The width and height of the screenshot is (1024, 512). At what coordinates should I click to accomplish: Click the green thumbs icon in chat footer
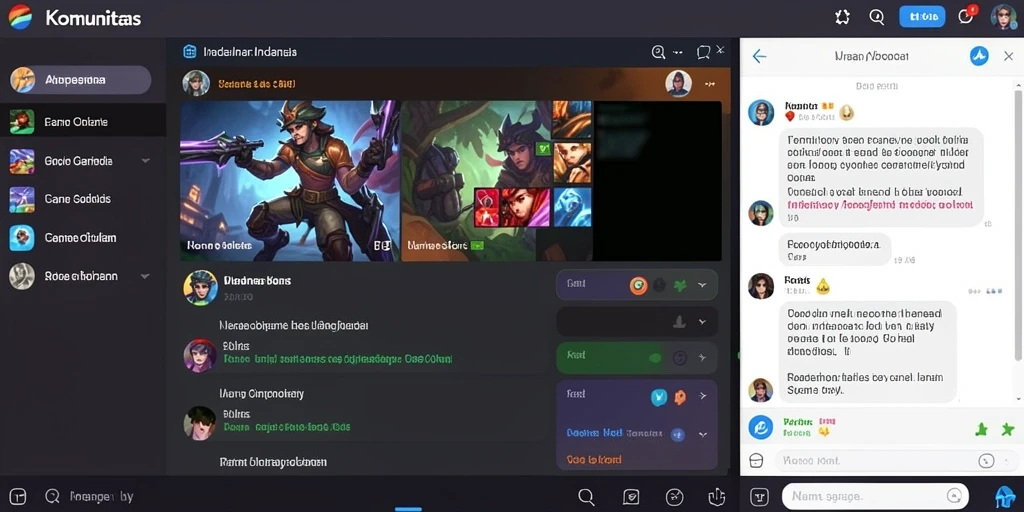981,429
